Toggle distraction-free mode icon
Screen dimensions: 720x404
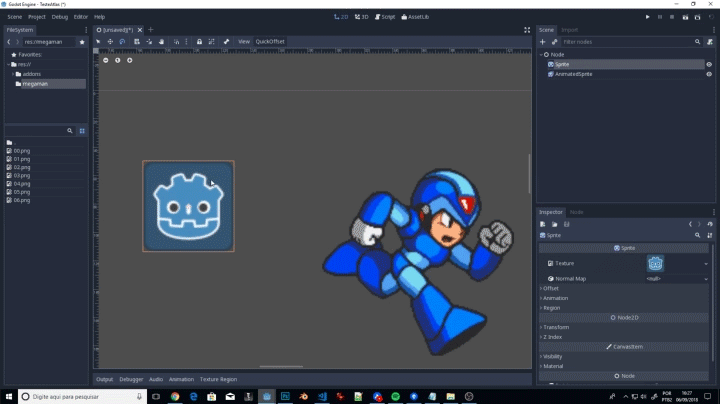pyautogui.click(x=527, y=30)
